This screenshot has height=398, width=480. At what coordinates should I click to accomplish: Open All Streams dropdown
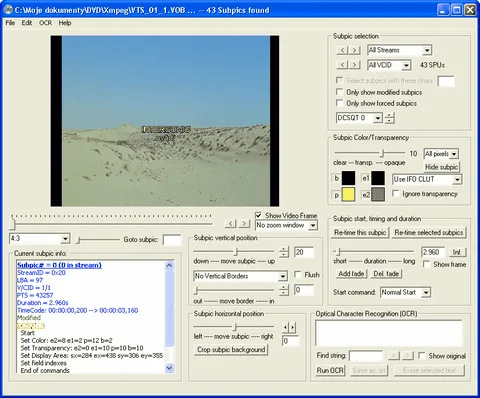(427, 50)
